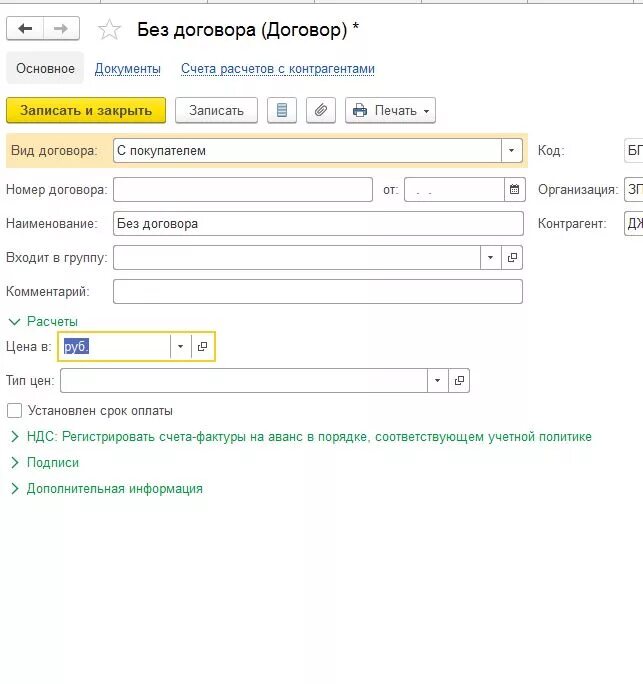Open the Входит в группу item icon
The image size is (643, 684).
coord(512,257)
